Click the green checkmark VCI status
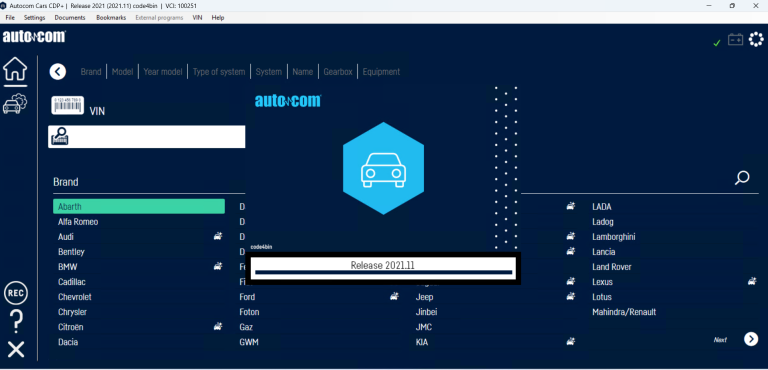768x370 pixels. (x=717, y=43)
